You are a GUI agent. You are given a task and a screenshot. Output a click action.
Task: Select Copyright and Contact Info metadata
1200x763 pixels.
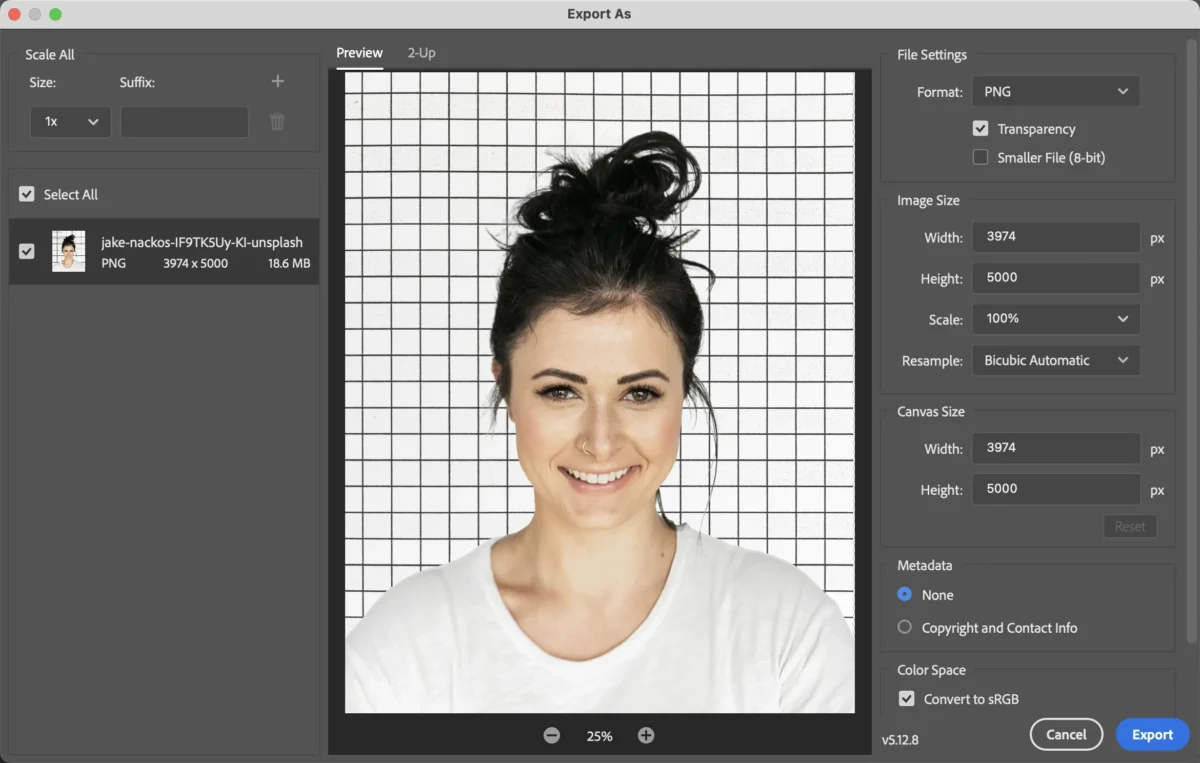tap(904, 627)
